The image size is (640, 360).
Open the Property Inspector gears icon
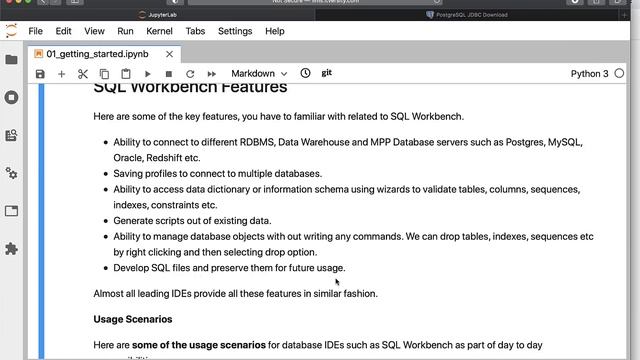tap(11, 173)
